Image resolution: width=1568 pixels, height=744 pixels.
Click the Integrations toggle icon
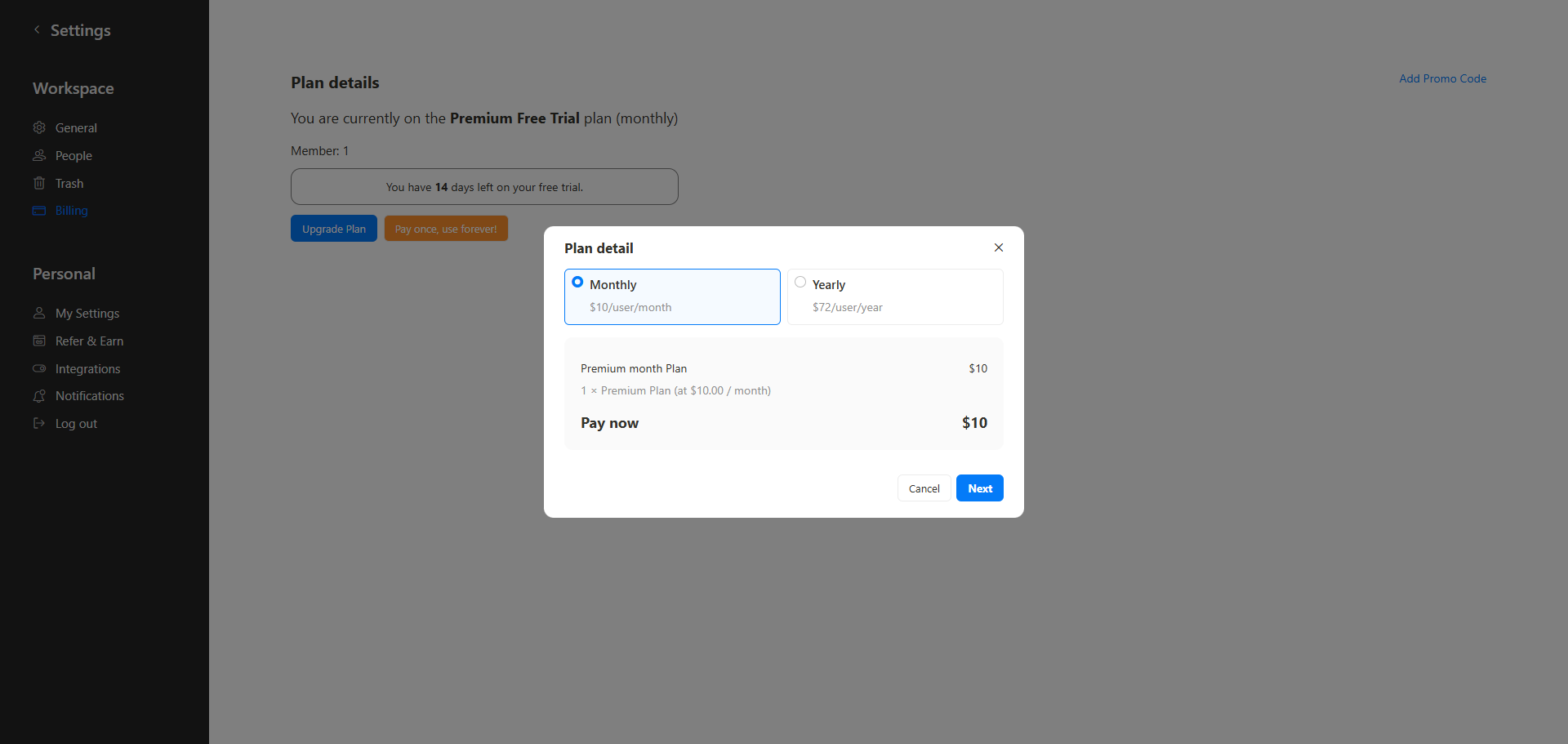[39, 368]
